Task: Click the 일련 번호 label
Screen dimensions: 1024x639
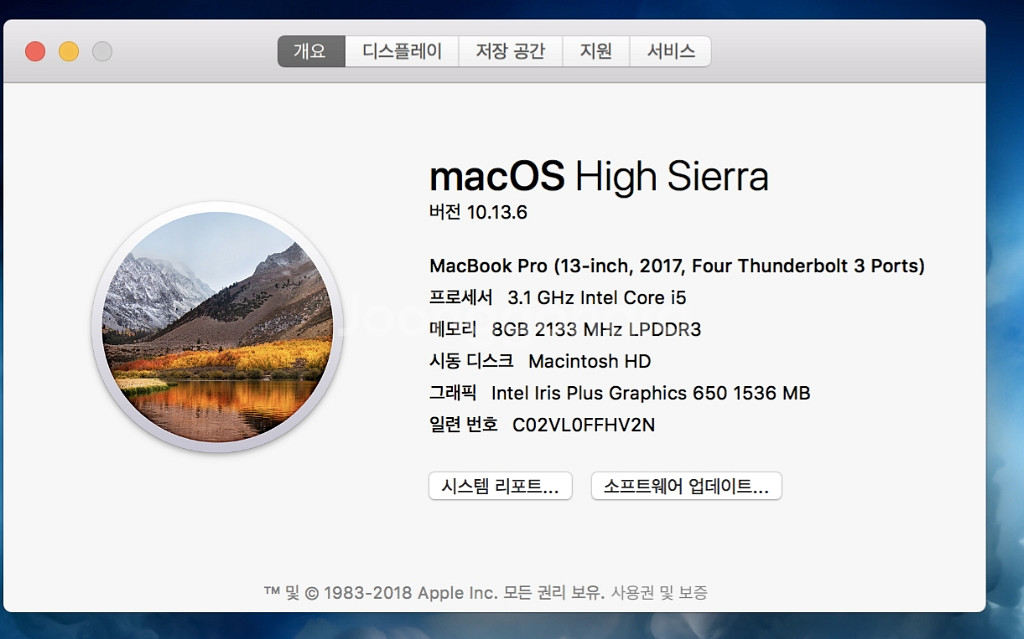Action: 463,425
